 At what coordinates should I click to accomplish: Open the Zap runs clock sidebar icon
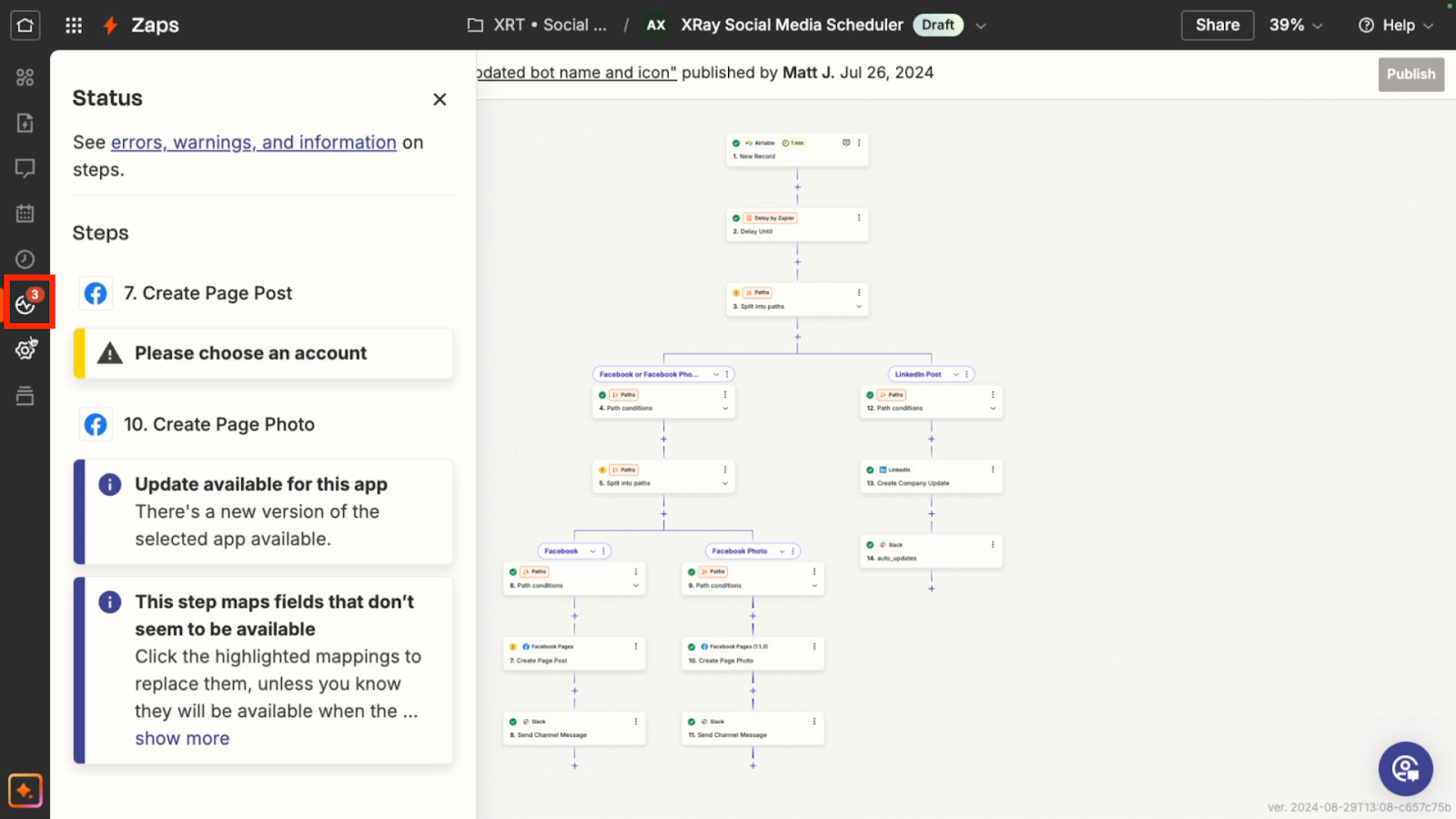tap(25, 259)
